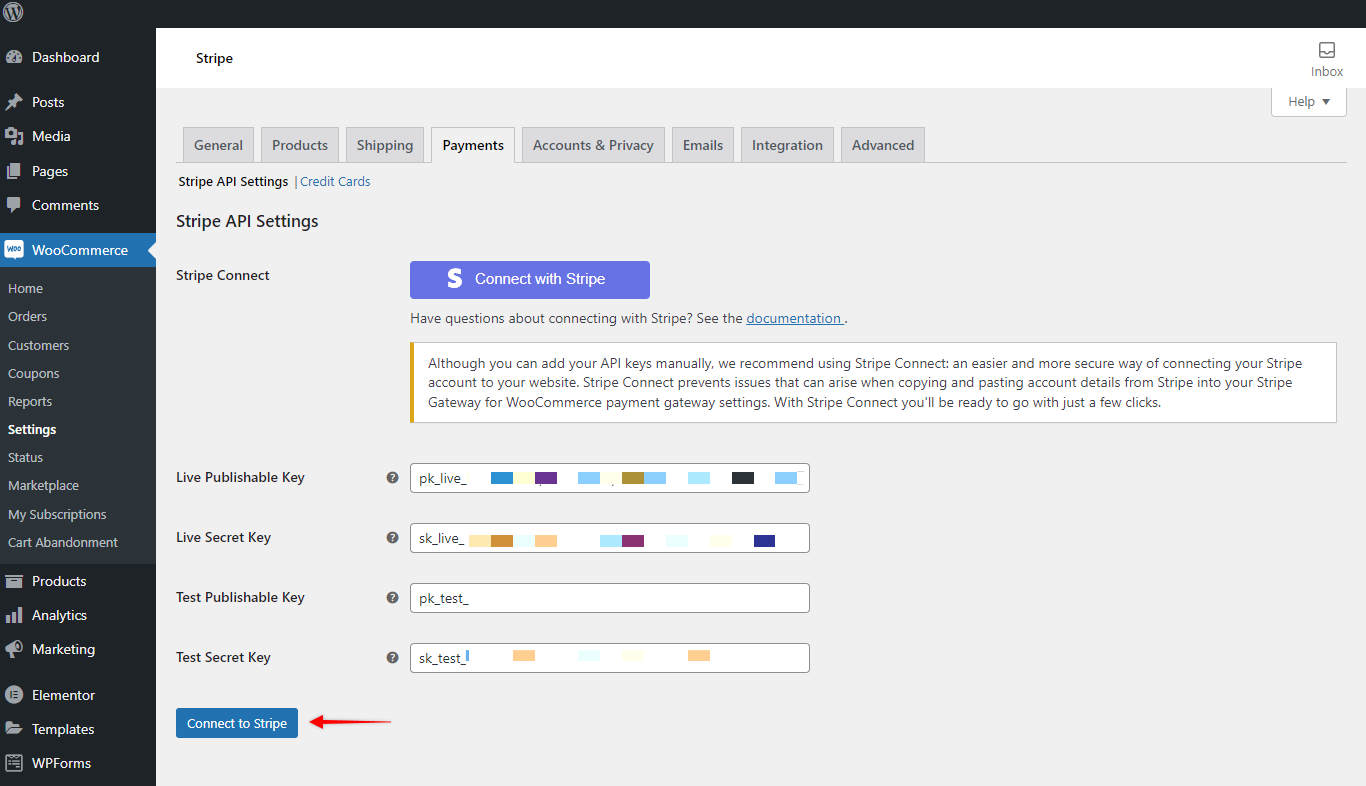Switch to the Products settings tab
This screenshot has width=1366, height=786.
(x=300, y=145)
